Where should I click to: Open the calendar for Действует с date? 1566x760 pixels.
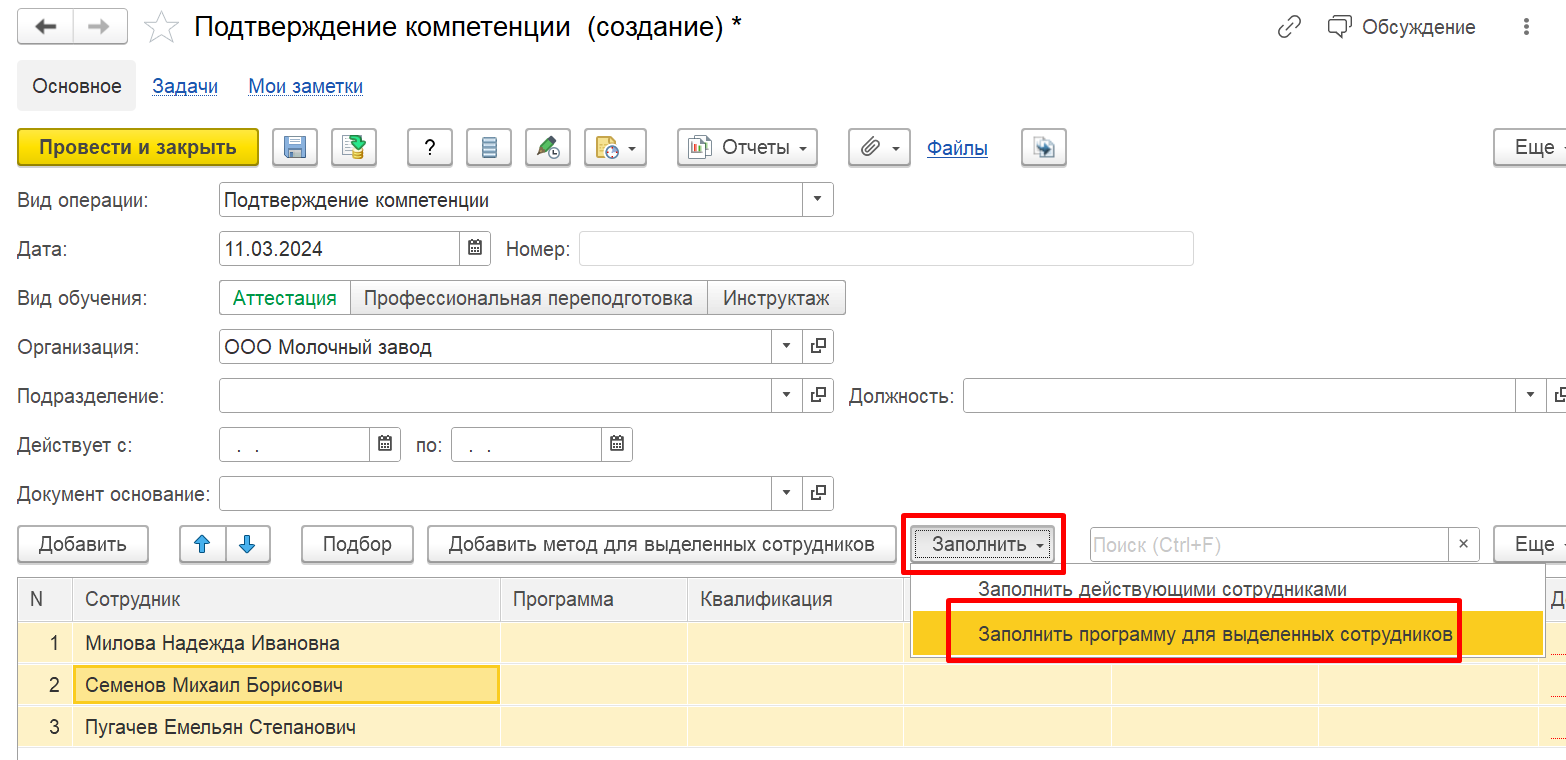(x=385, y=445)
